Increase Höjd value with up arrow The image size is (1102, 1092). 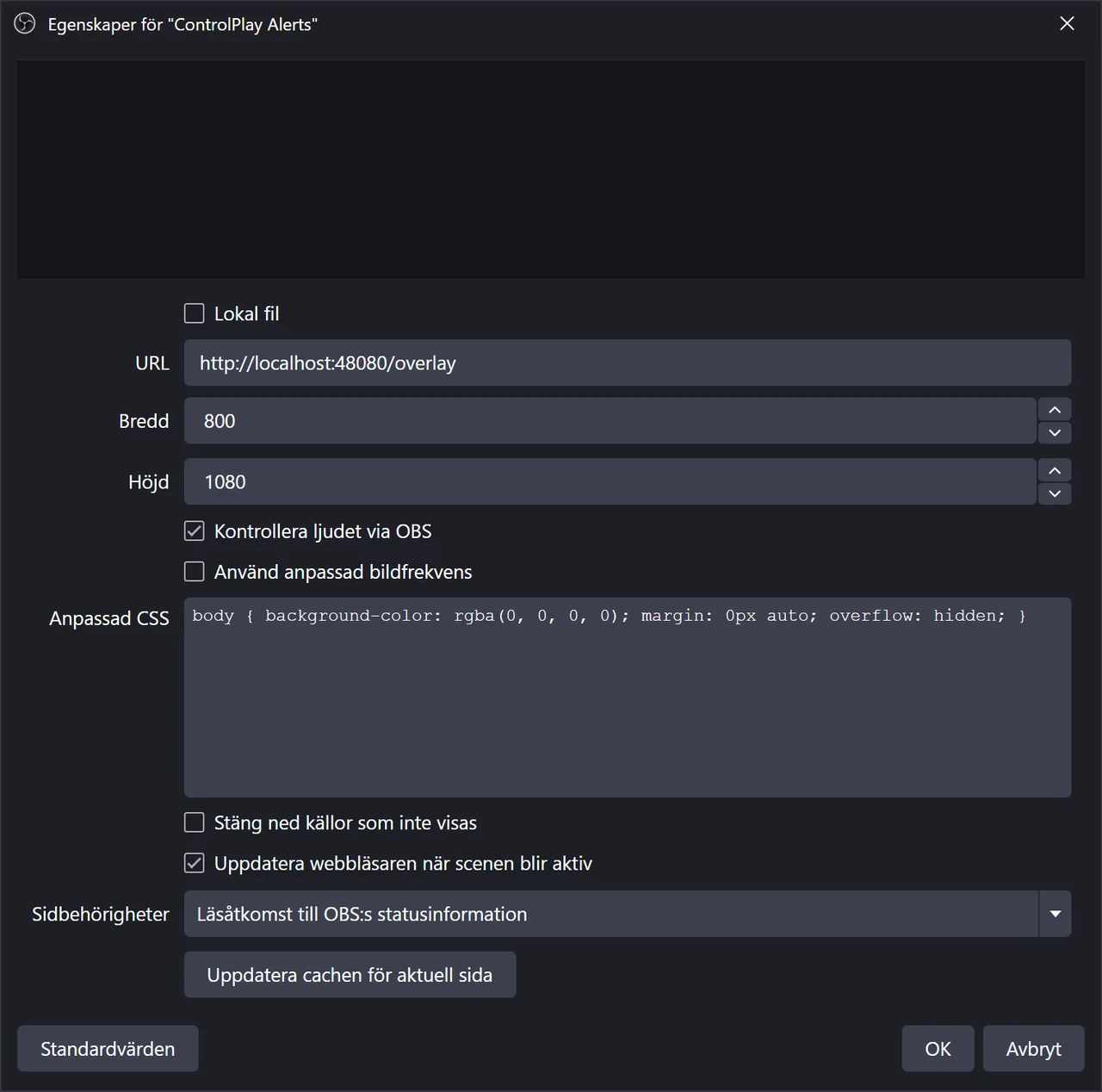[x=1055, y=470]
